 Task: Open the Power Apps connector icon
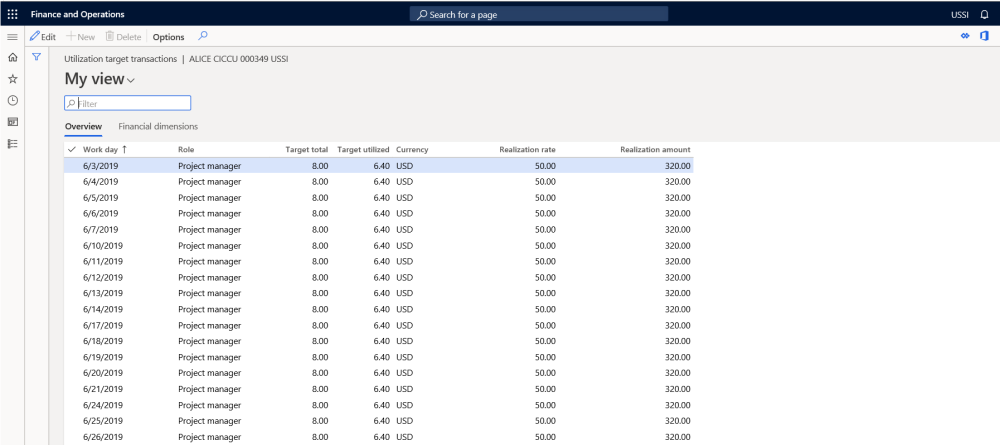tap(965, 36)
